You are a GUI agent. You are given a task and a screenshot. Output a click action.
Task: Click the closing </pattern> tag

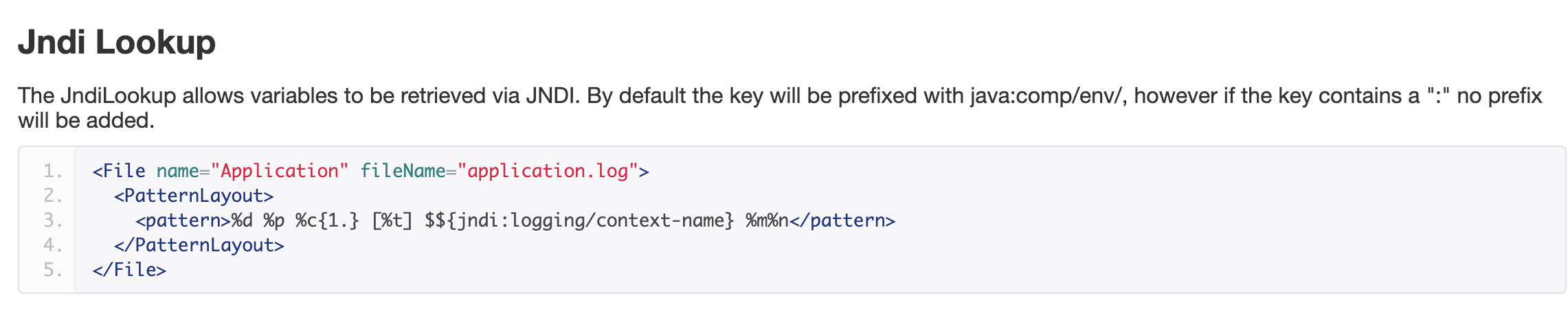(842, 220)
